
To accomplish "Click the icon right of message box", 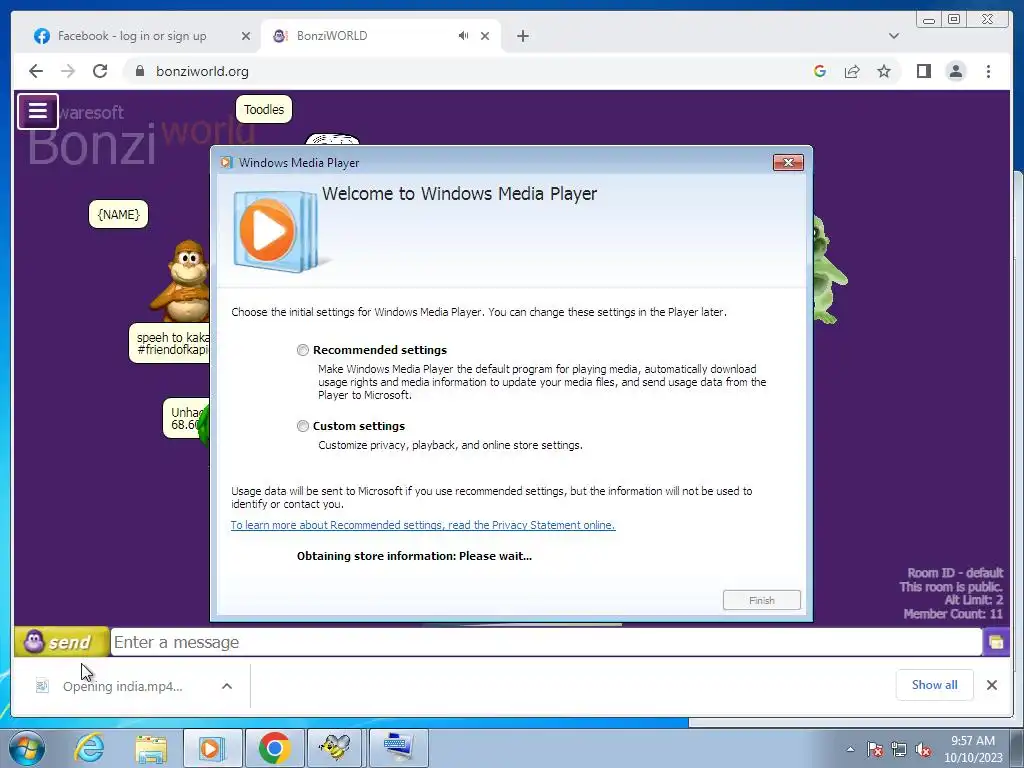I will (x=996, y=643).
